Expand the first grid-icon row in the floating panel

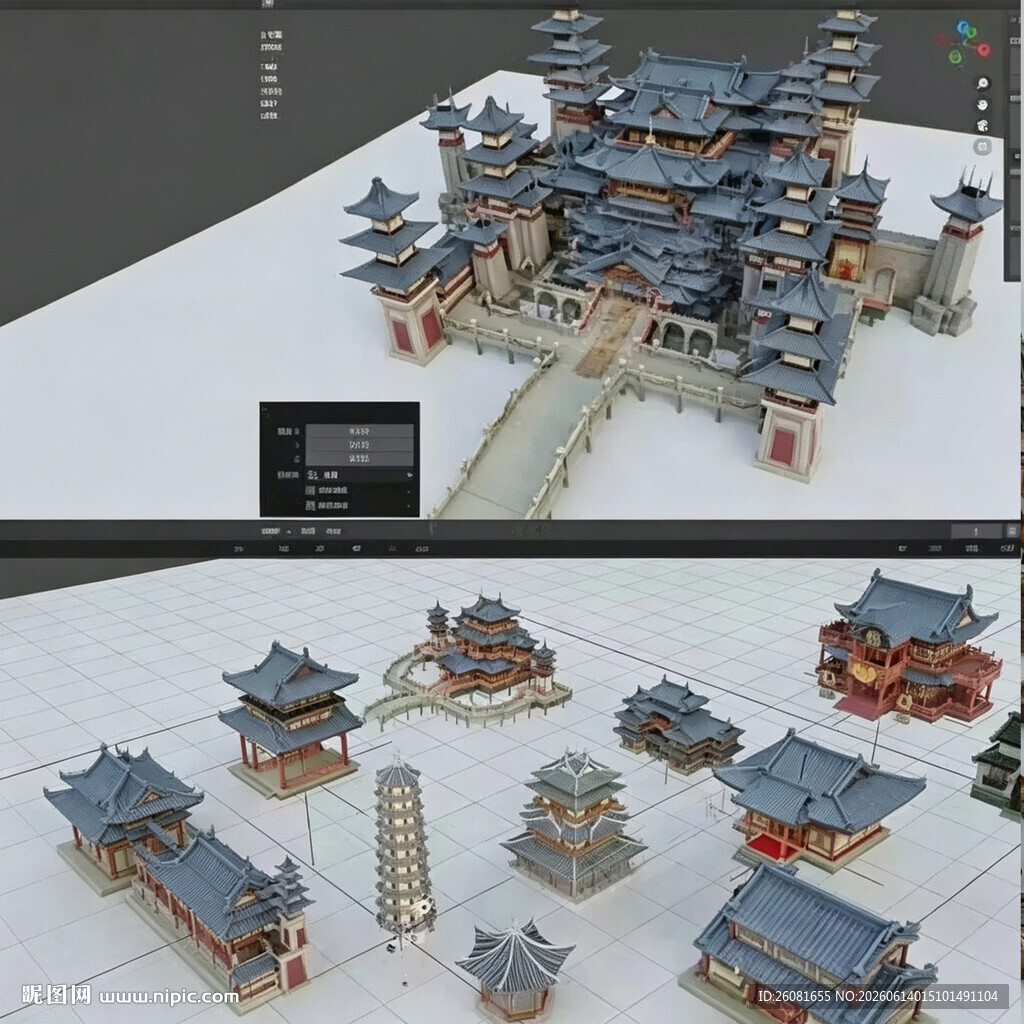[x=359, y=490]
